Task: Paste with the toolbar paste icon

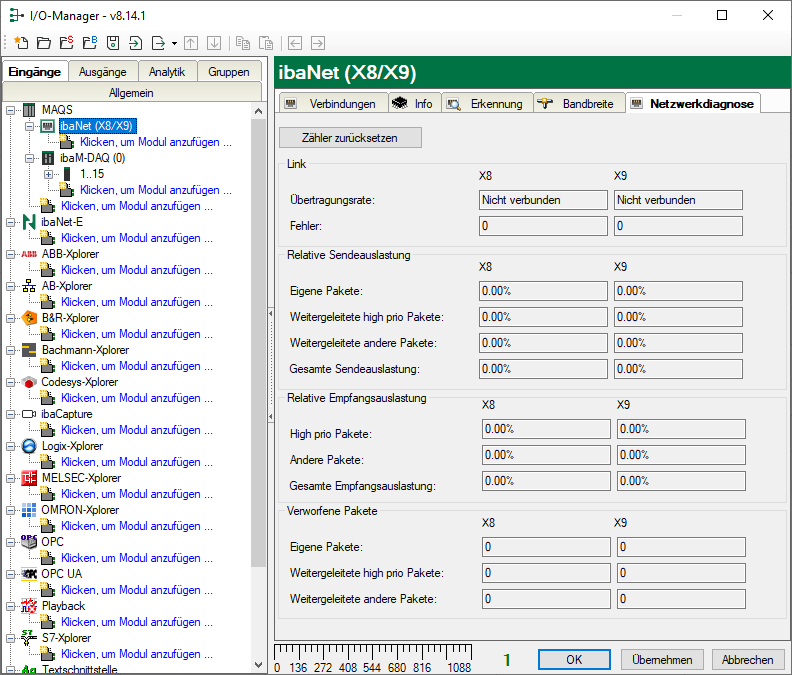Action: 266,43
